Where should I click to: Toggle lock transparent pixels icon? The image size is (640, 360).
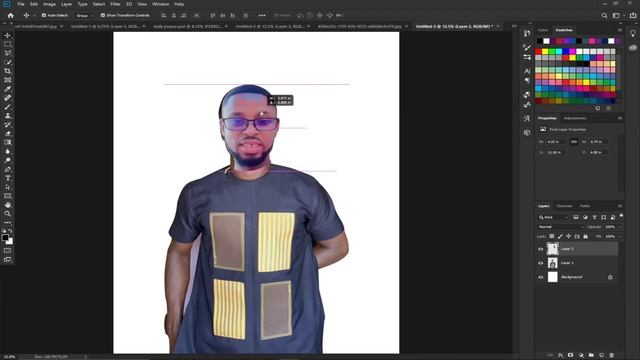(x=552, y=236)
